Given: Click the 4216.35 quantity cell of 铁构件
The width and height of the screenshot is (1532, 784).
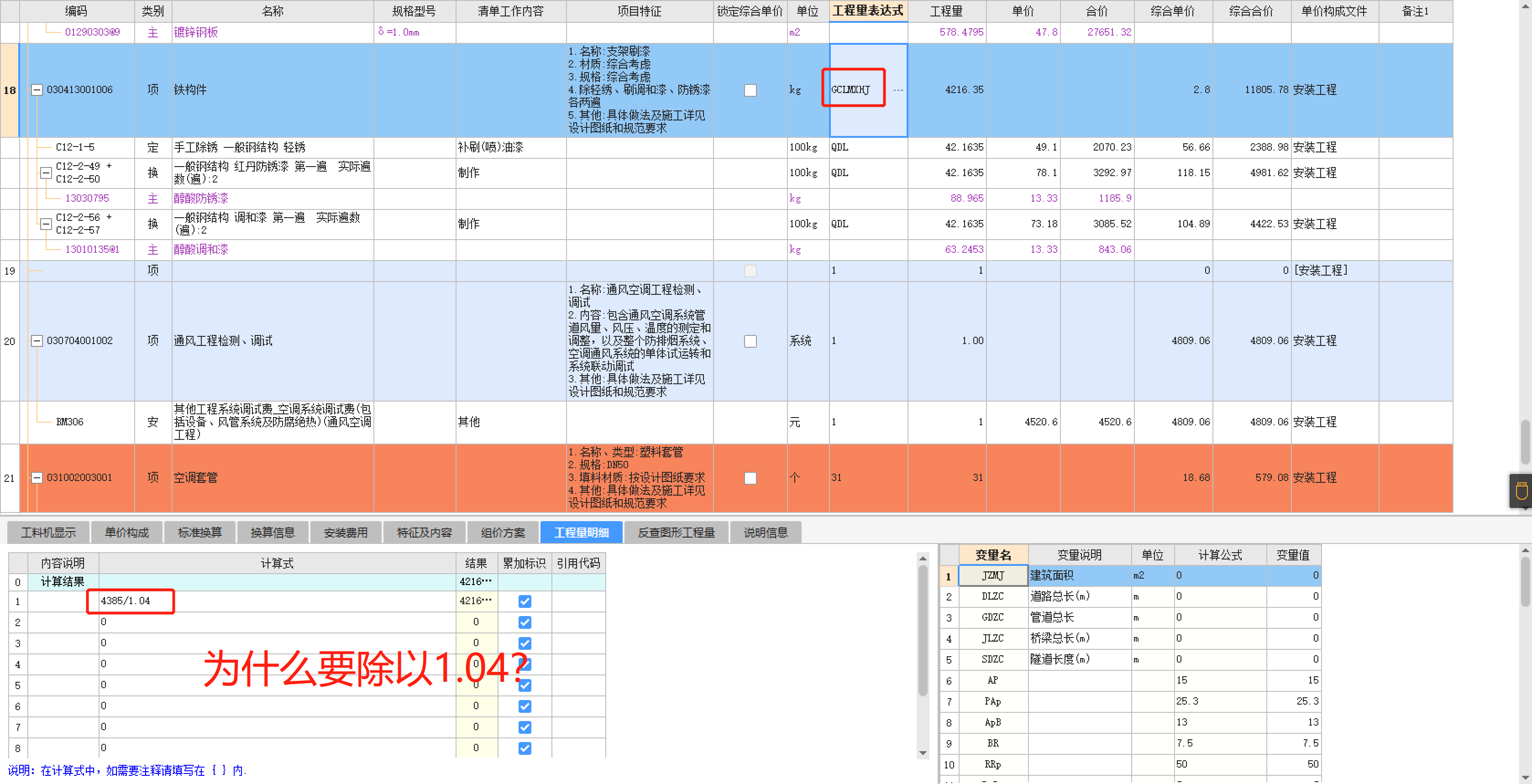Looking at the screenshot, I should point(947,90).
